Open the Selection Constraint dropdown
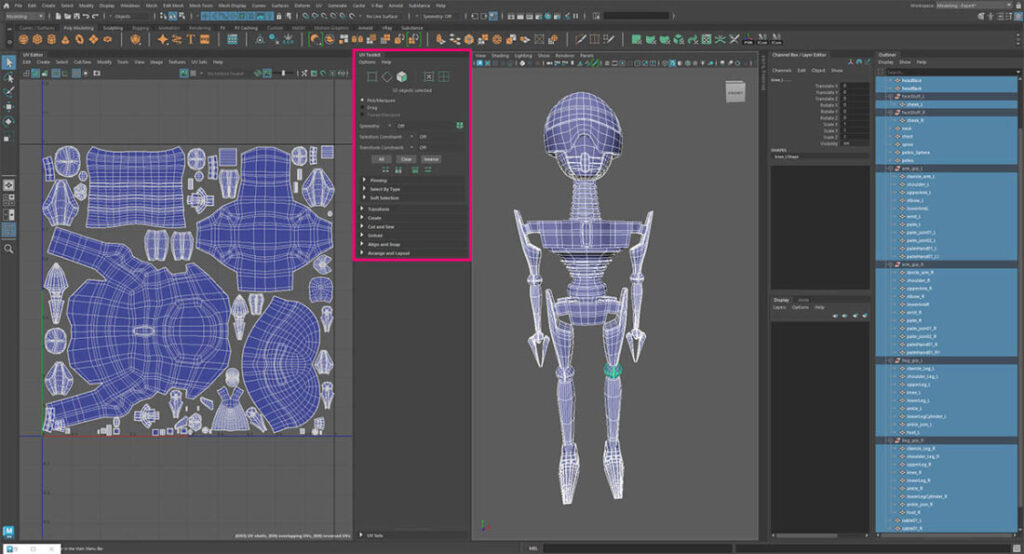Image resolution: width=1024 pixels, height=554 pixels. 436,137
